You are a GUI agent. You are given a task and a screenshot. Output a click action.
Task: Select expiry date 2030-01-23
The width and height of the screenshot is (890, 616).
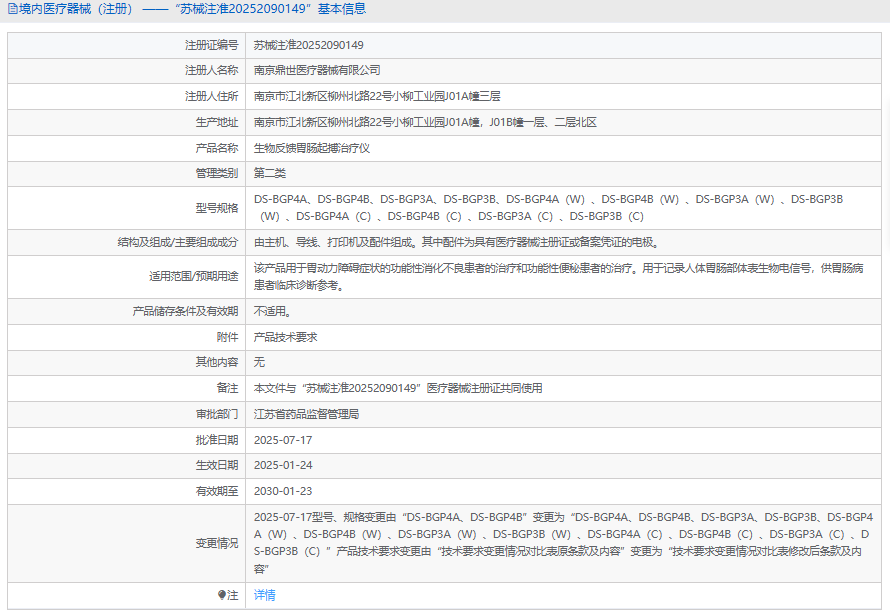(283, 491)
